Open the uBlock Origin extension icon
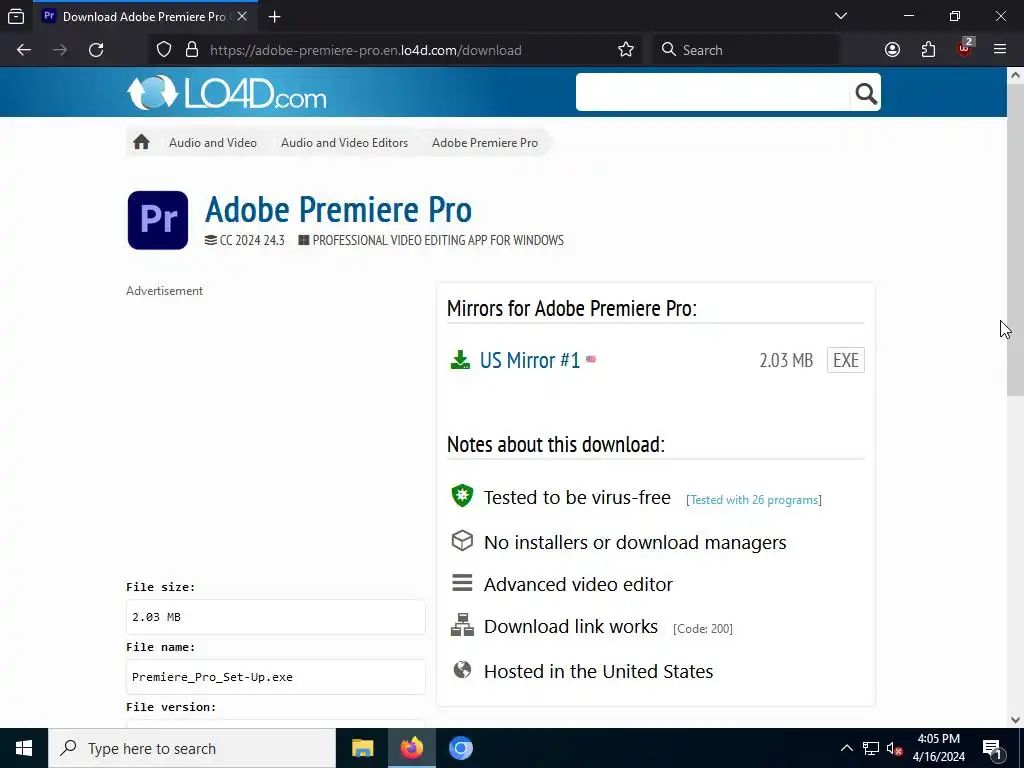The image size is (1024, 768). 965,48
